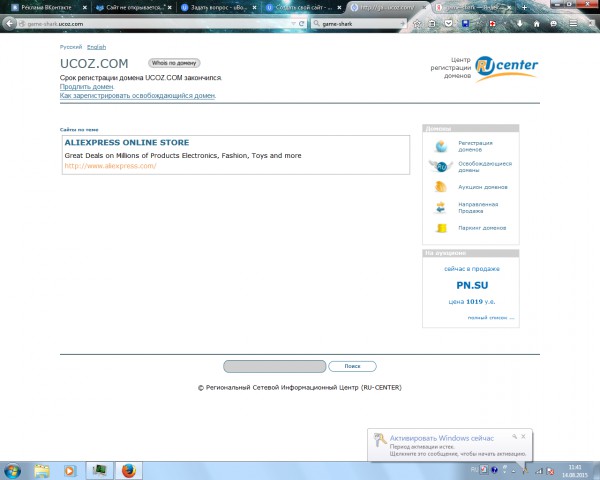This screenshot has width=600, height=480.
Task: Show hidden tray icons arrow
Action: [x=514, y=470]
